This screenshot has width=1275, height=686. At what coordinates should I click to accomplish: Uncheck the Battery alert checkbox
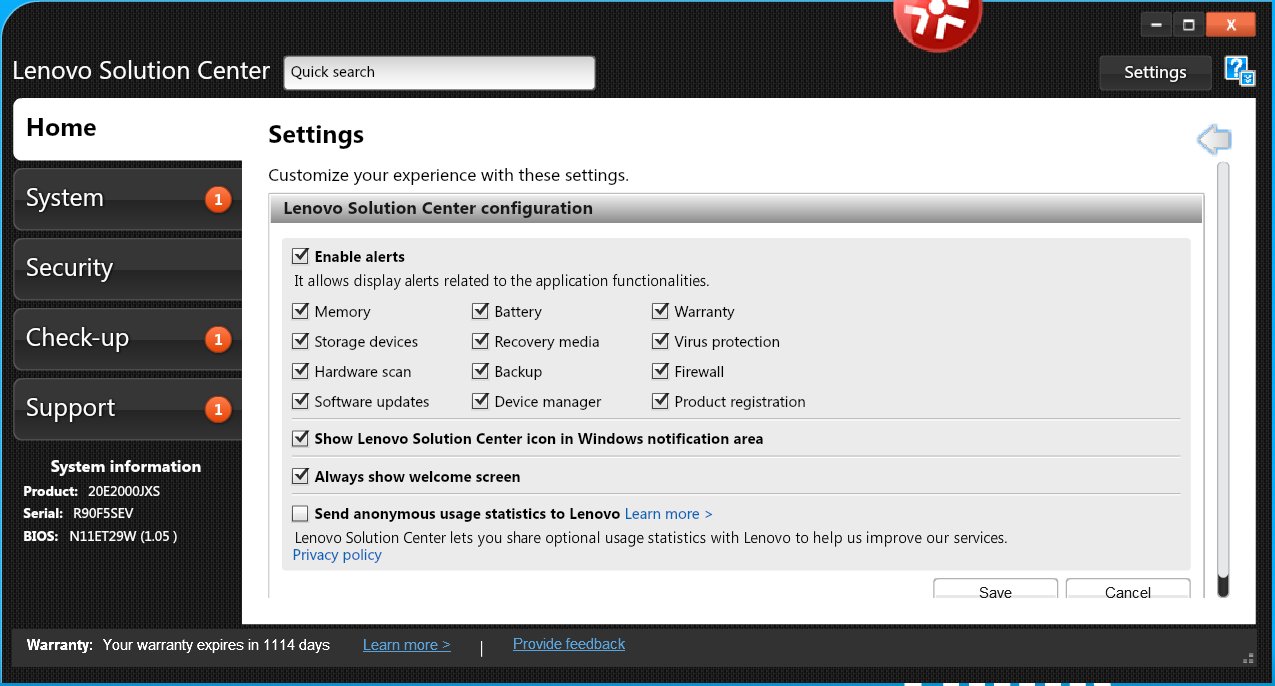pos(480,311)
